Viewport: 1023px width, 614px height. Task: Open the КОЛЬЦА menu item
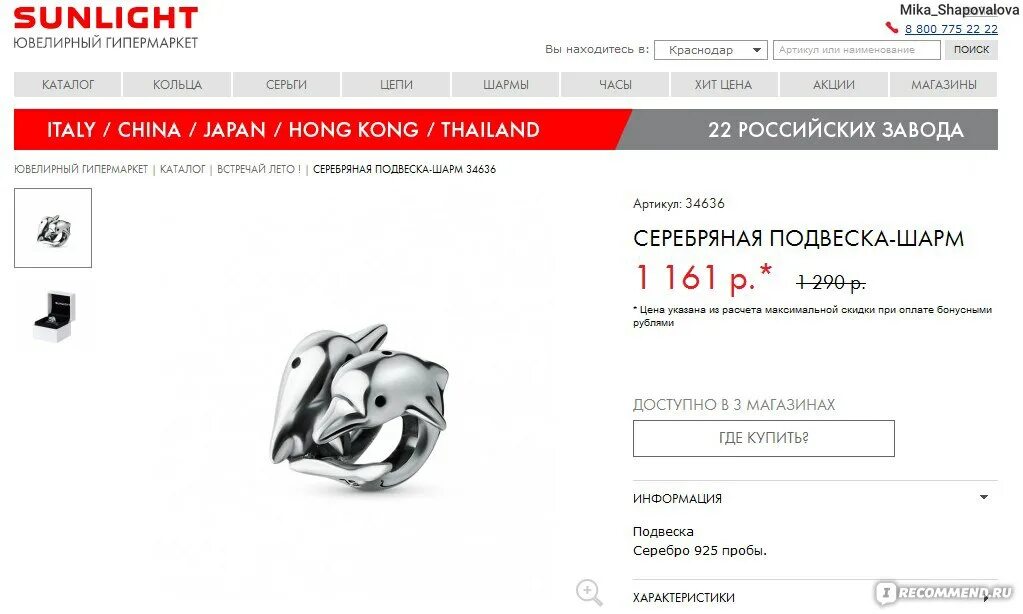(177, 85)
